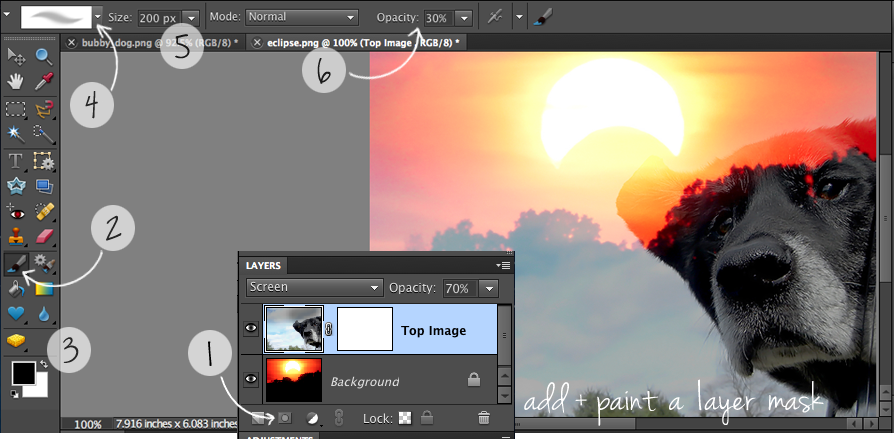894x439 pixels.
Task: Select the Paint Bucket tool
Action: pyautogui.click(x=15, y=289)
